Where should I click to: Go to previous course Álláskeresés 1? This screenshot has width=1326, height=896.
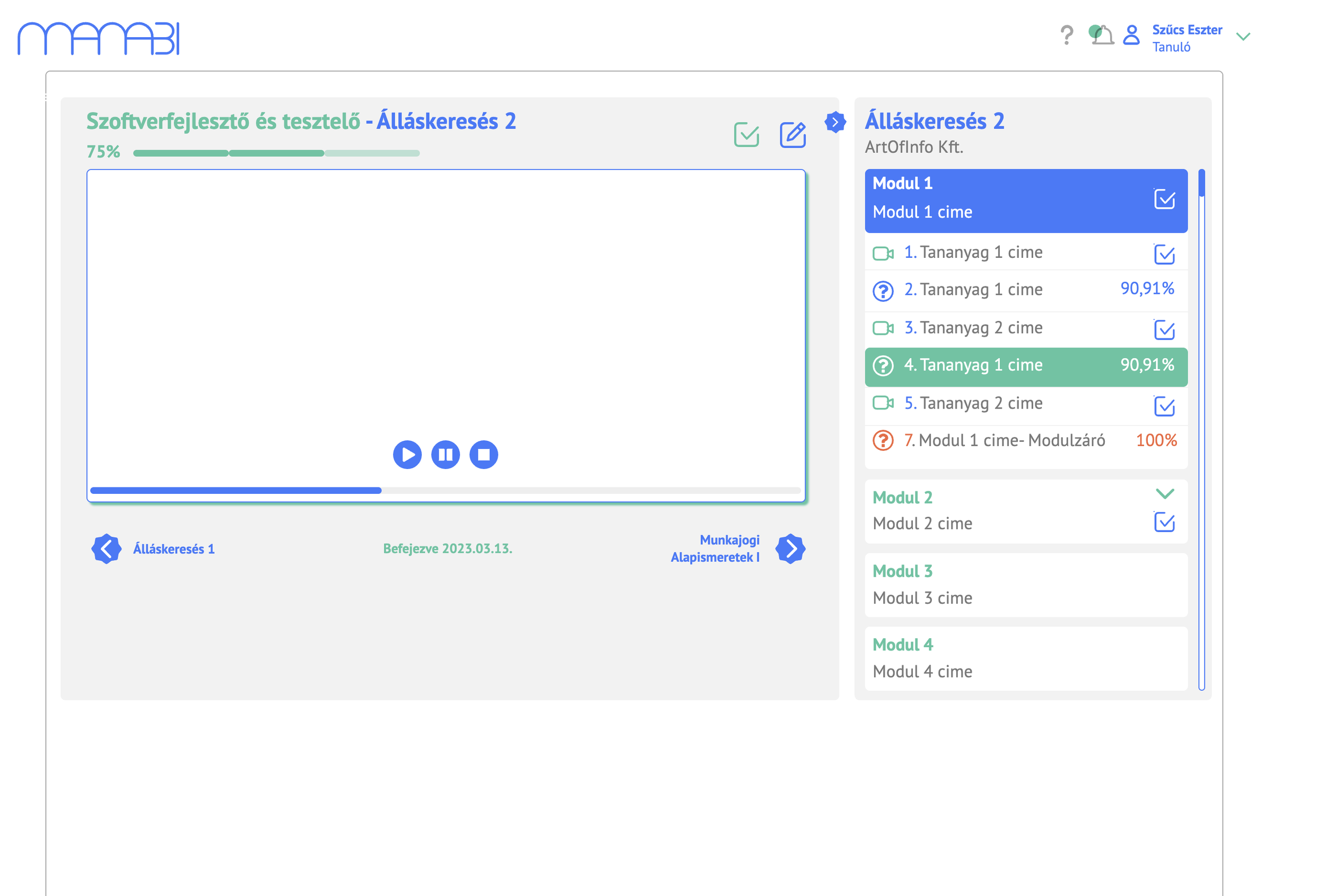(107, 549)
